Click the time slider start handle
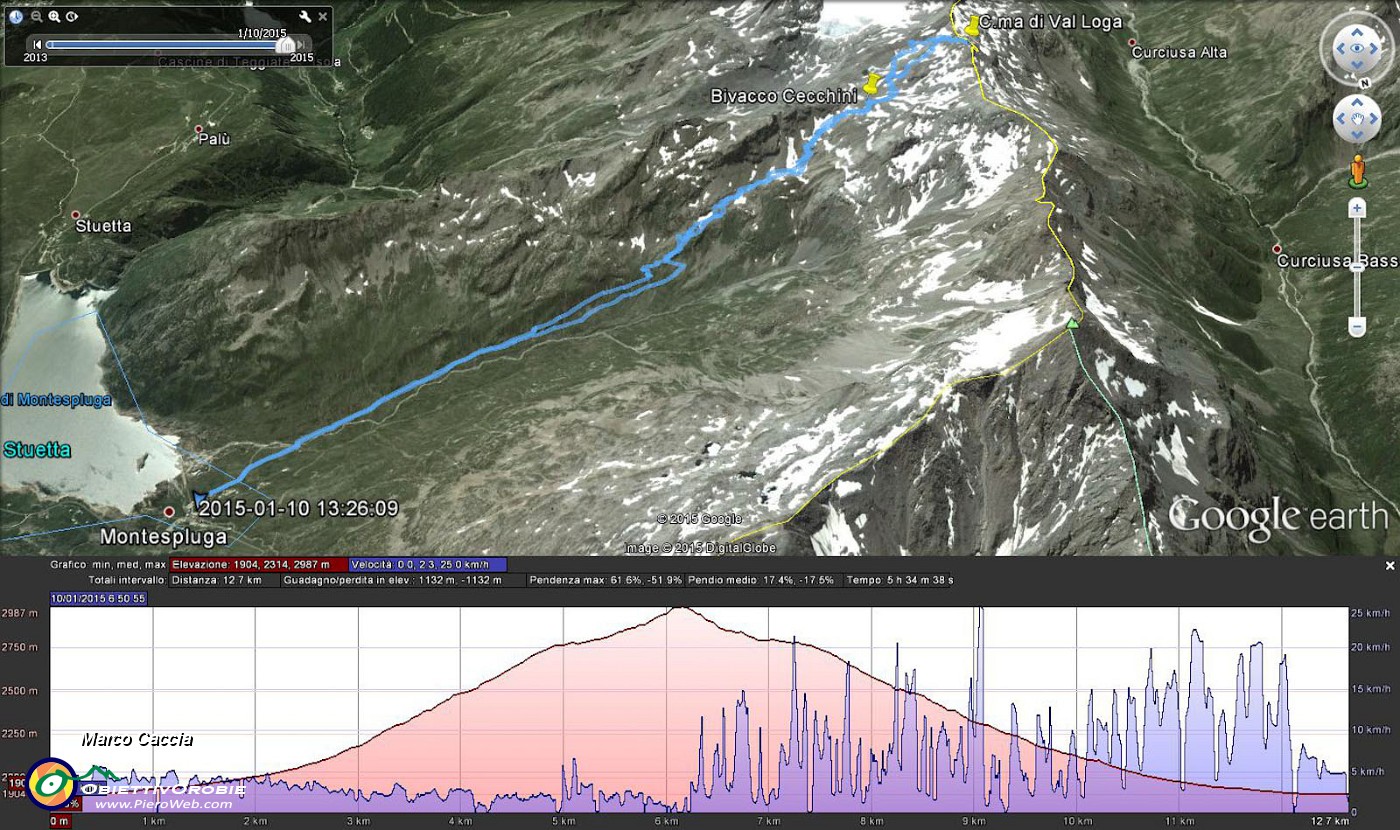This screenshot has width=1400, height=830. point(48,44)
